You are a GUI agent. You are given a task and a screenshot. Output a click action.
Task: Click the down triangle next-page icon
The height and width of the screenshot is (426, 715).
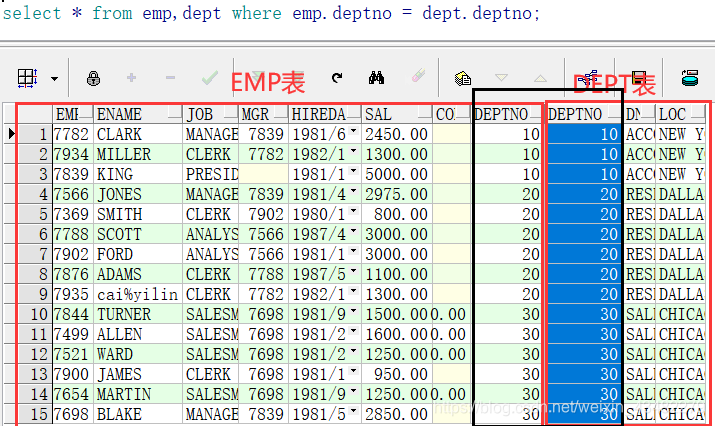pos(502,78)
